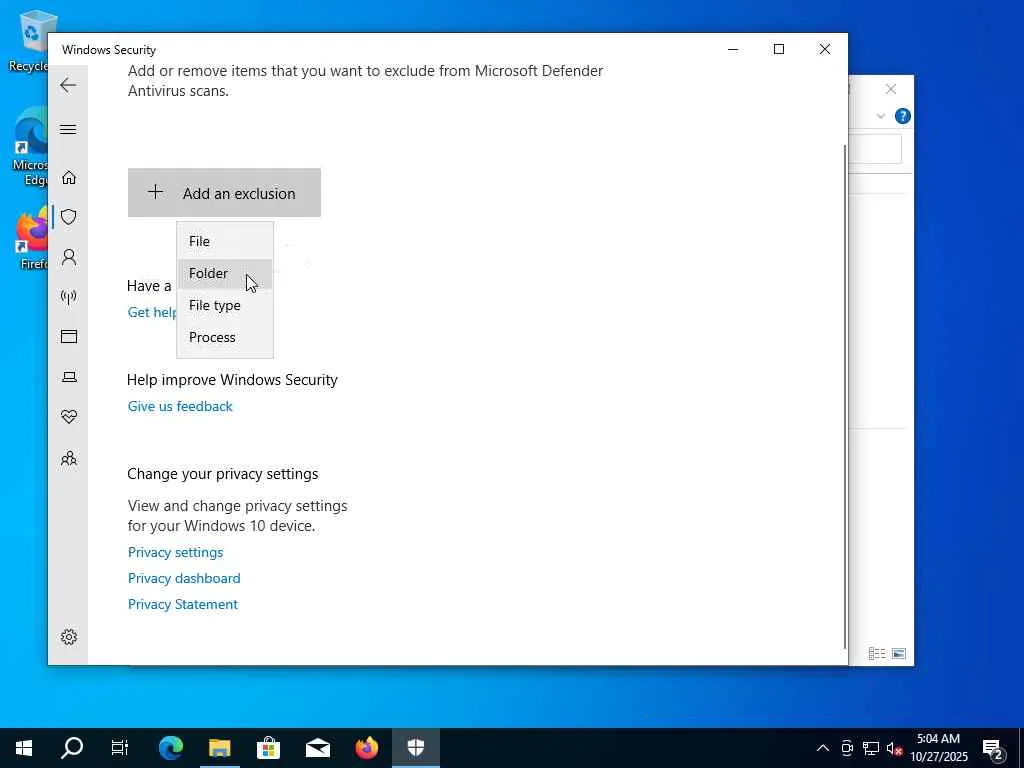Viewport: 1024px width, 768px height.
Task: Open the clock showing 5:04 AM
Action: coord(938,748)
